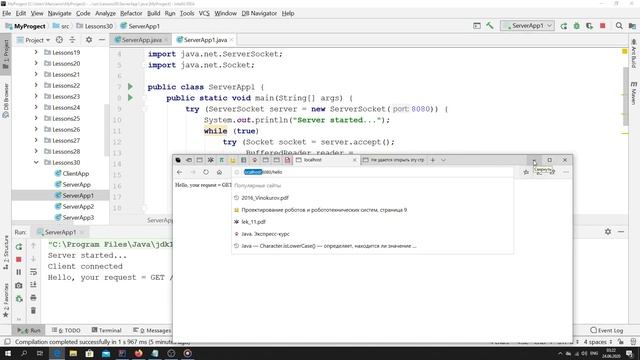Enable scroll to end in Run console
The height and width of the screenshot is (360, 640).
coord(33,285)
